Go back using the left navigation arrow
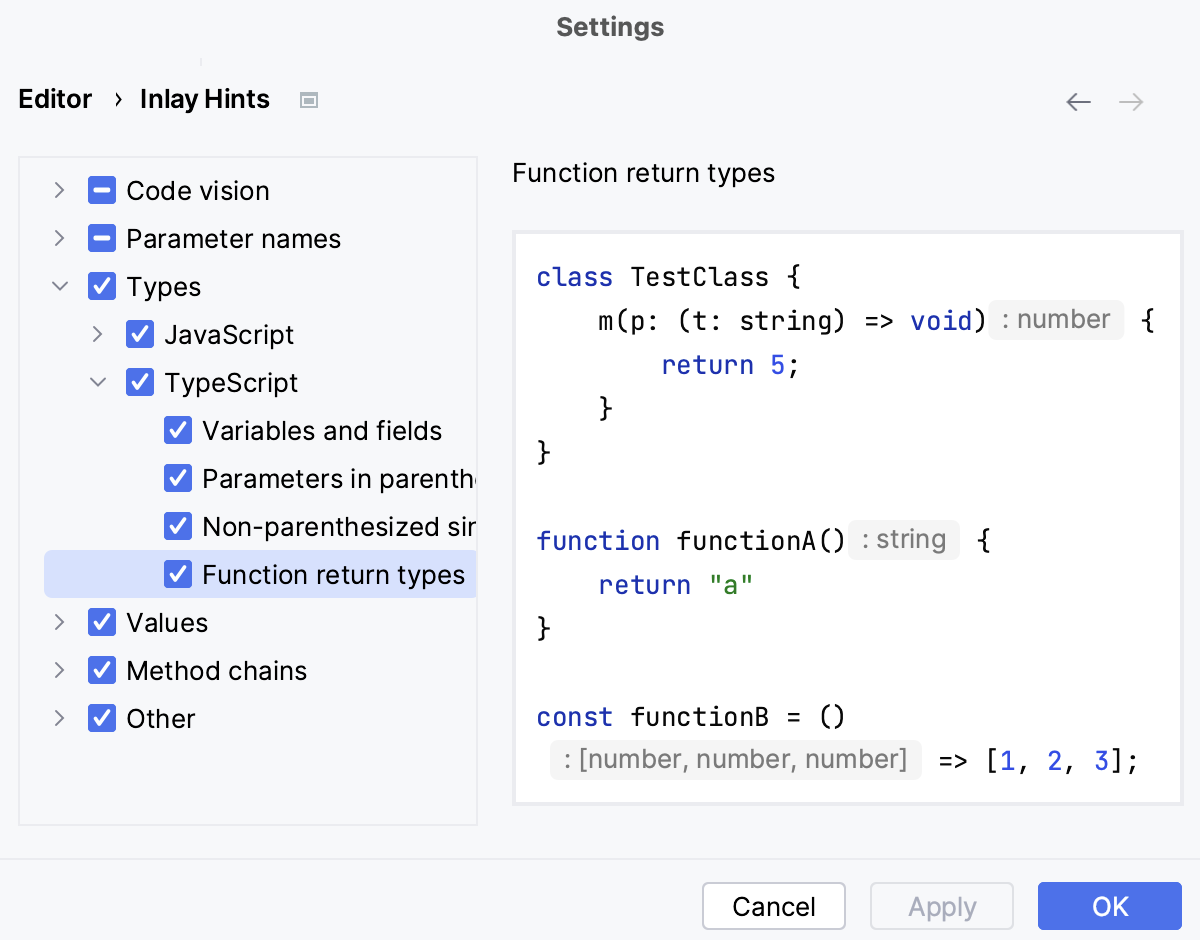The image size is (1200, 940). tap(1078, 101)
